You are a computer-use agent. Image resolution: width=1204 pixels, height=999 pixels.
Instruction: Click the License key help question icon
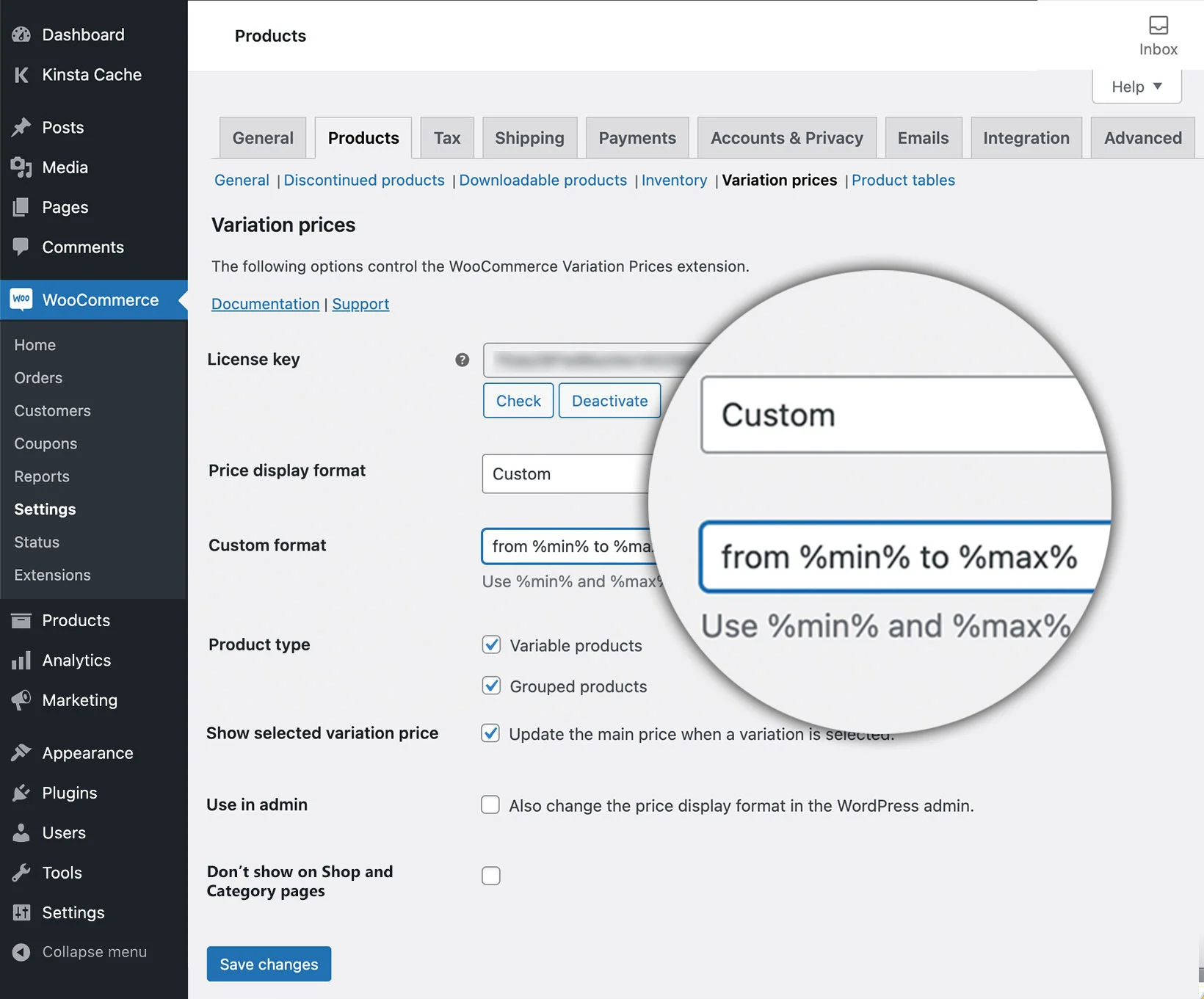pyautogui.click(x=462, y=360)
